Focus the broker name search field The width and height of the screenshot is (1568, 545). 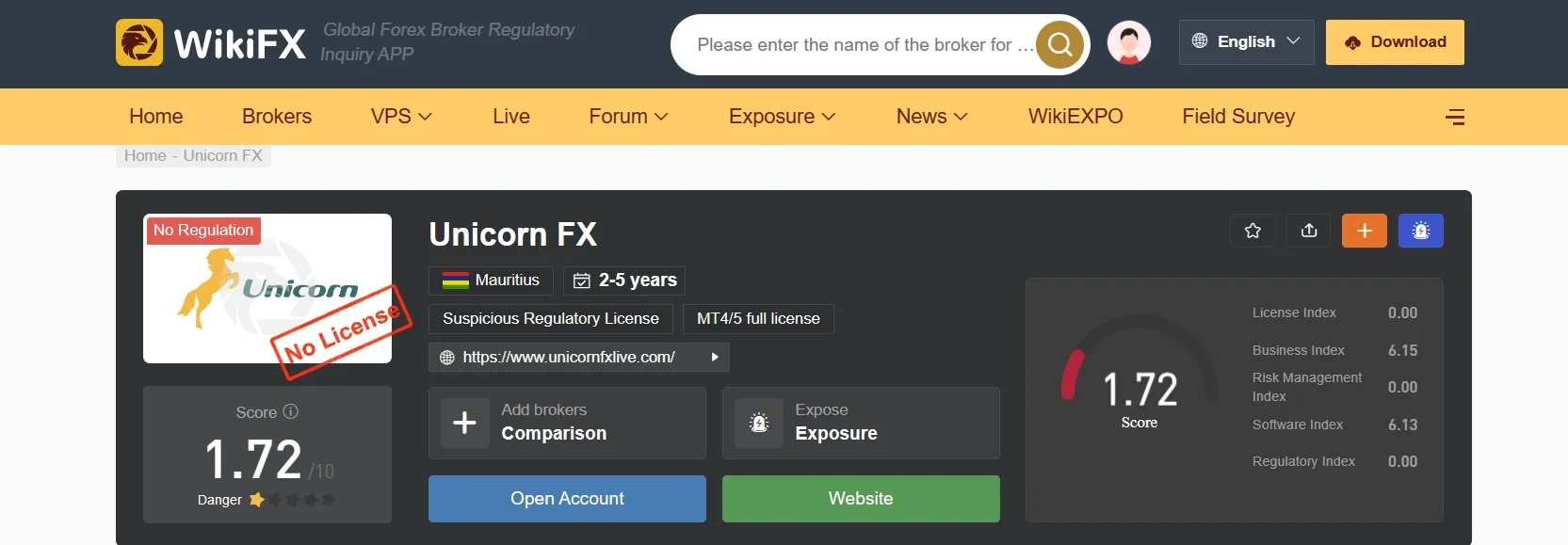click(865, 44)
